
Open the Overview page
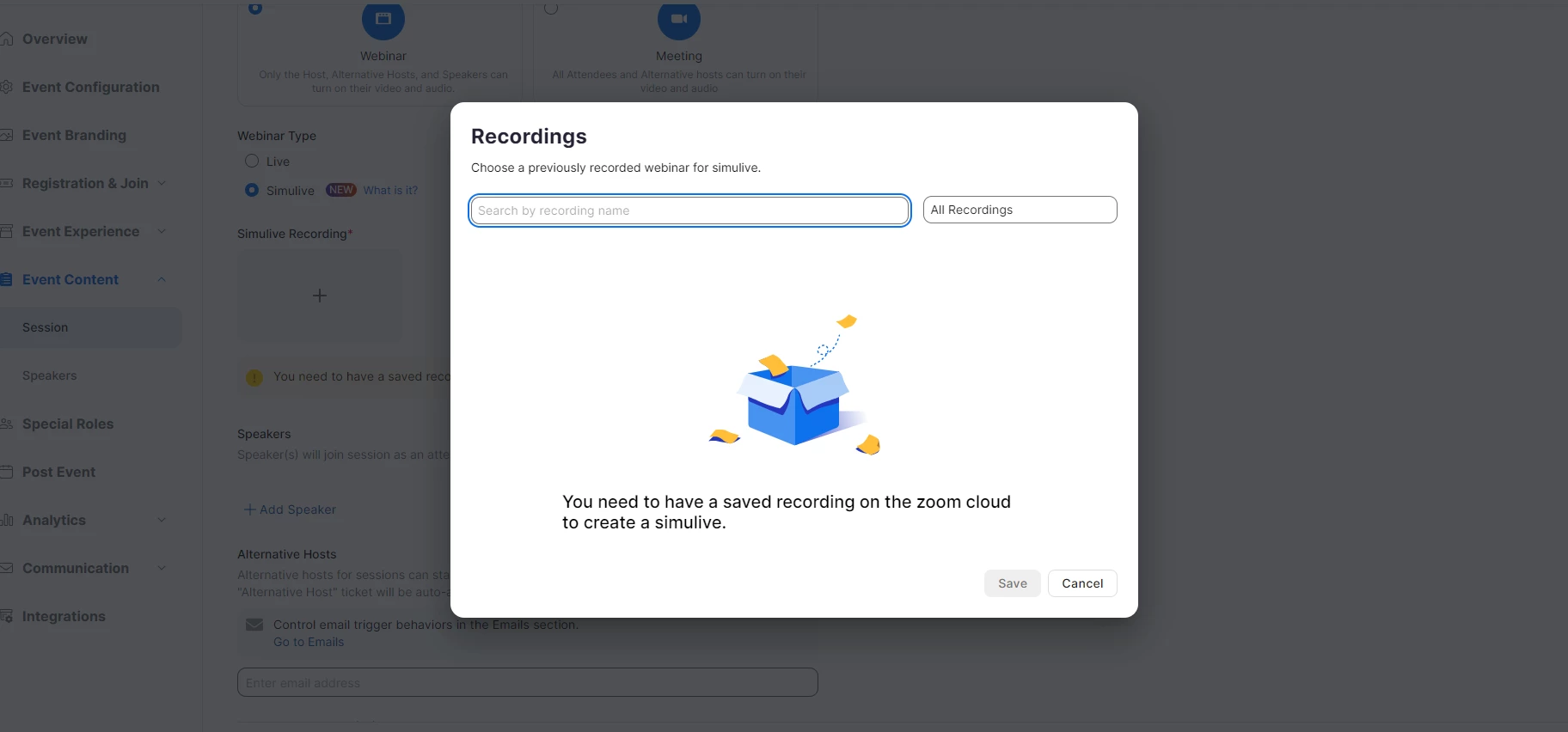pyautogui.click(x=55, y=39)
